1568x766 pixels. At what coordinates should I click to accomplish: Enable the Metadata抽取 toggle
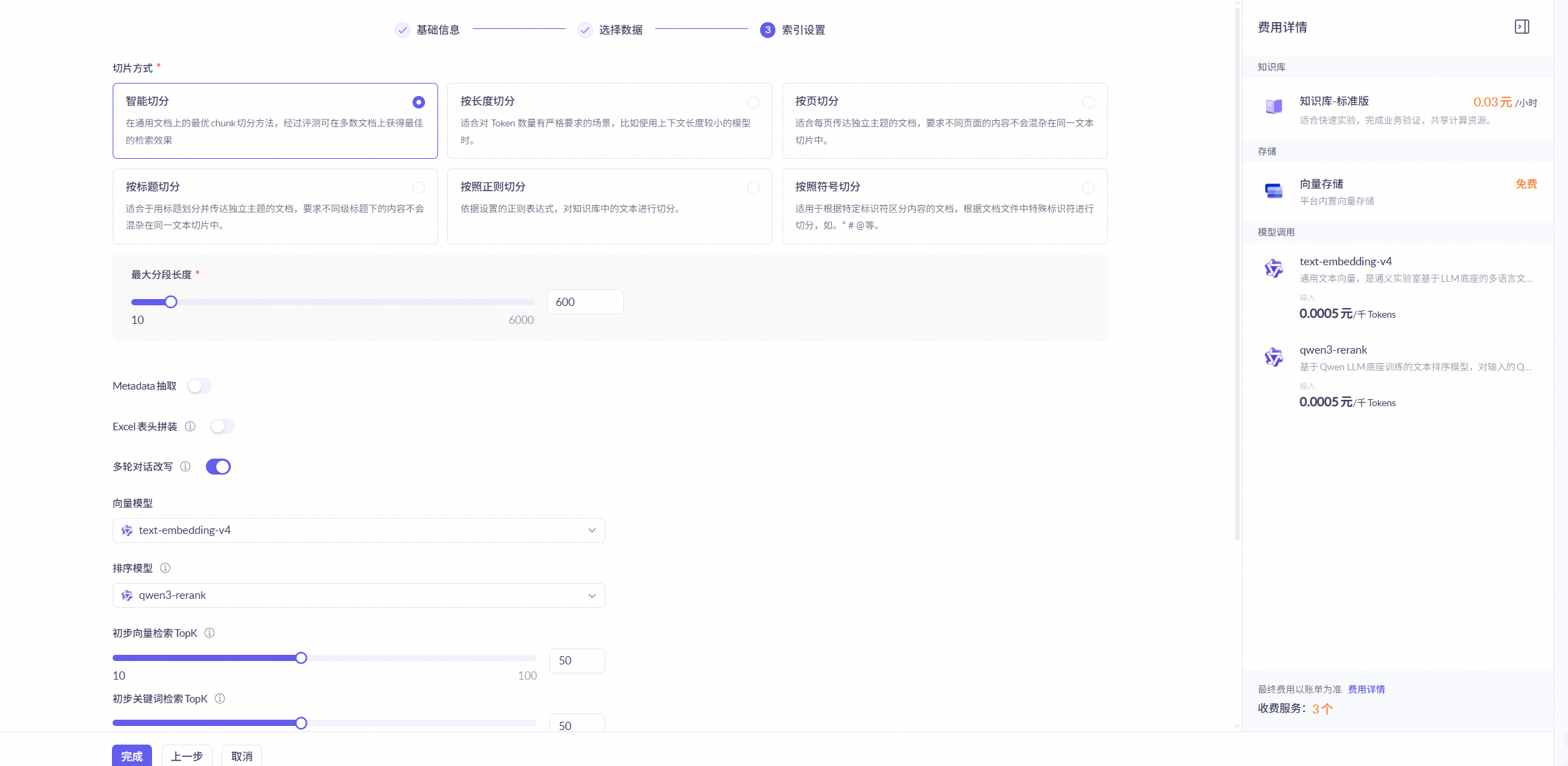(200, 386)
